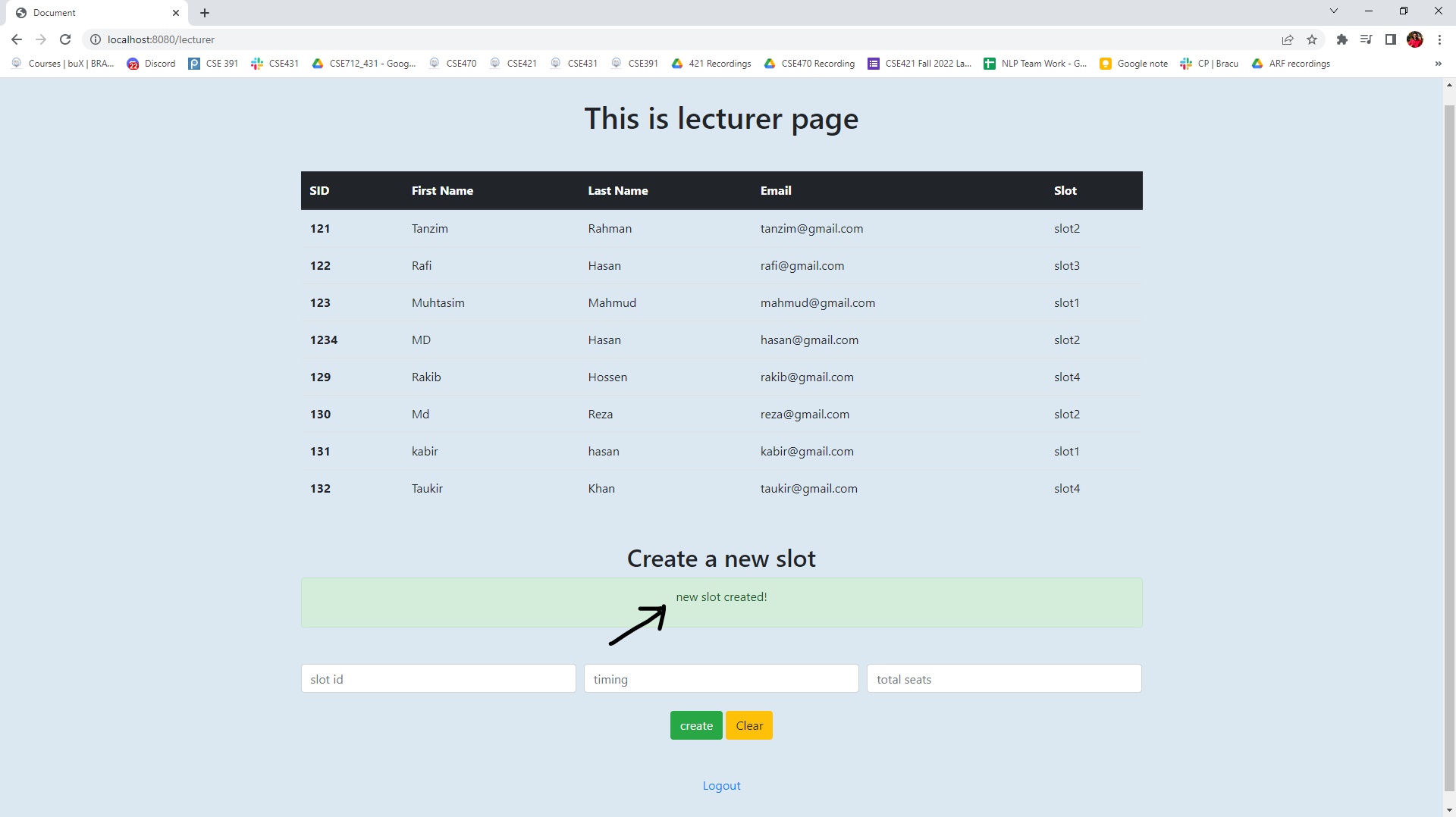The image size is (1456, 817).
Task: Click the browser profile avatar
Action: (x=1415, y=39)
